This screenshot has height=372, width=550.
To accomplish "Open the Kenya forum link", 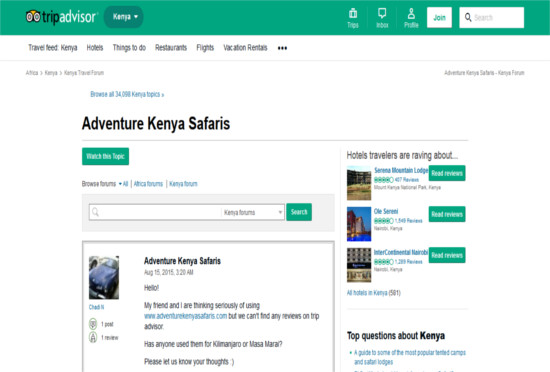I will 183,184.
